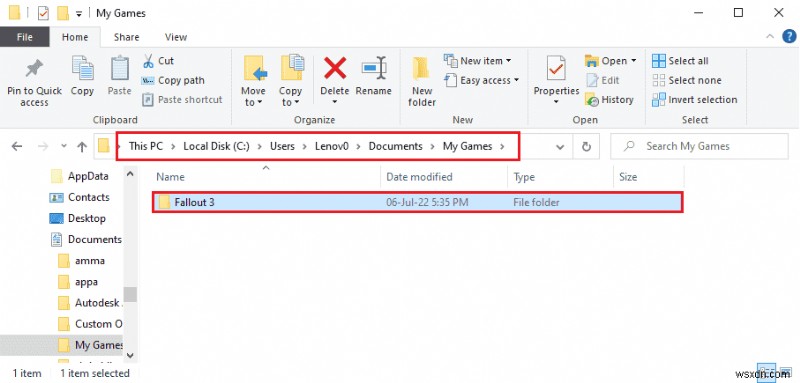The height and width of the screenshot is (383, 800).
Task: Switch to the Home ribbon tab
Action: (75, 37)
